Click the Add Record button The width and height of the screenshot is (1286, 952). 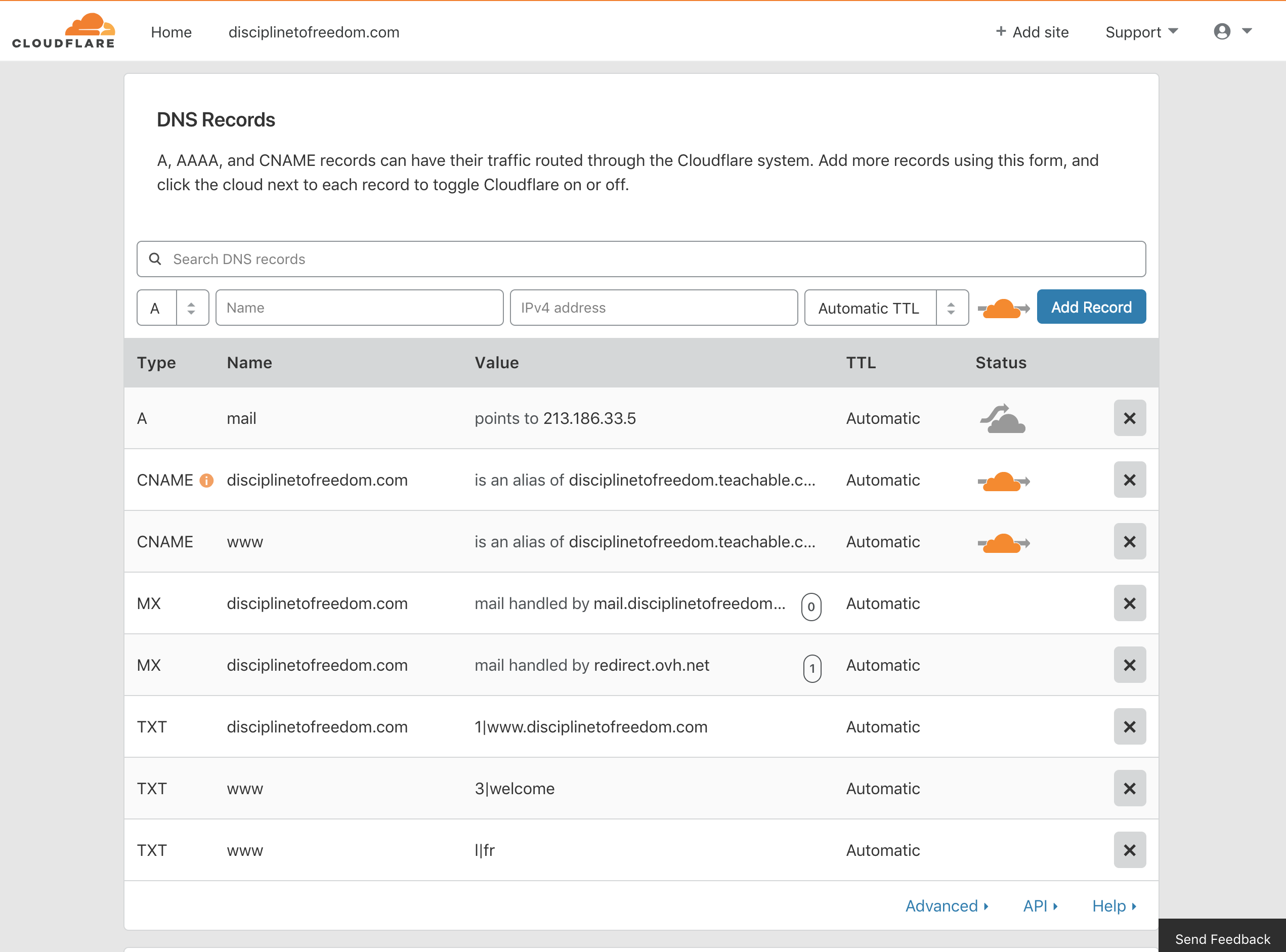coord(1091,307)
